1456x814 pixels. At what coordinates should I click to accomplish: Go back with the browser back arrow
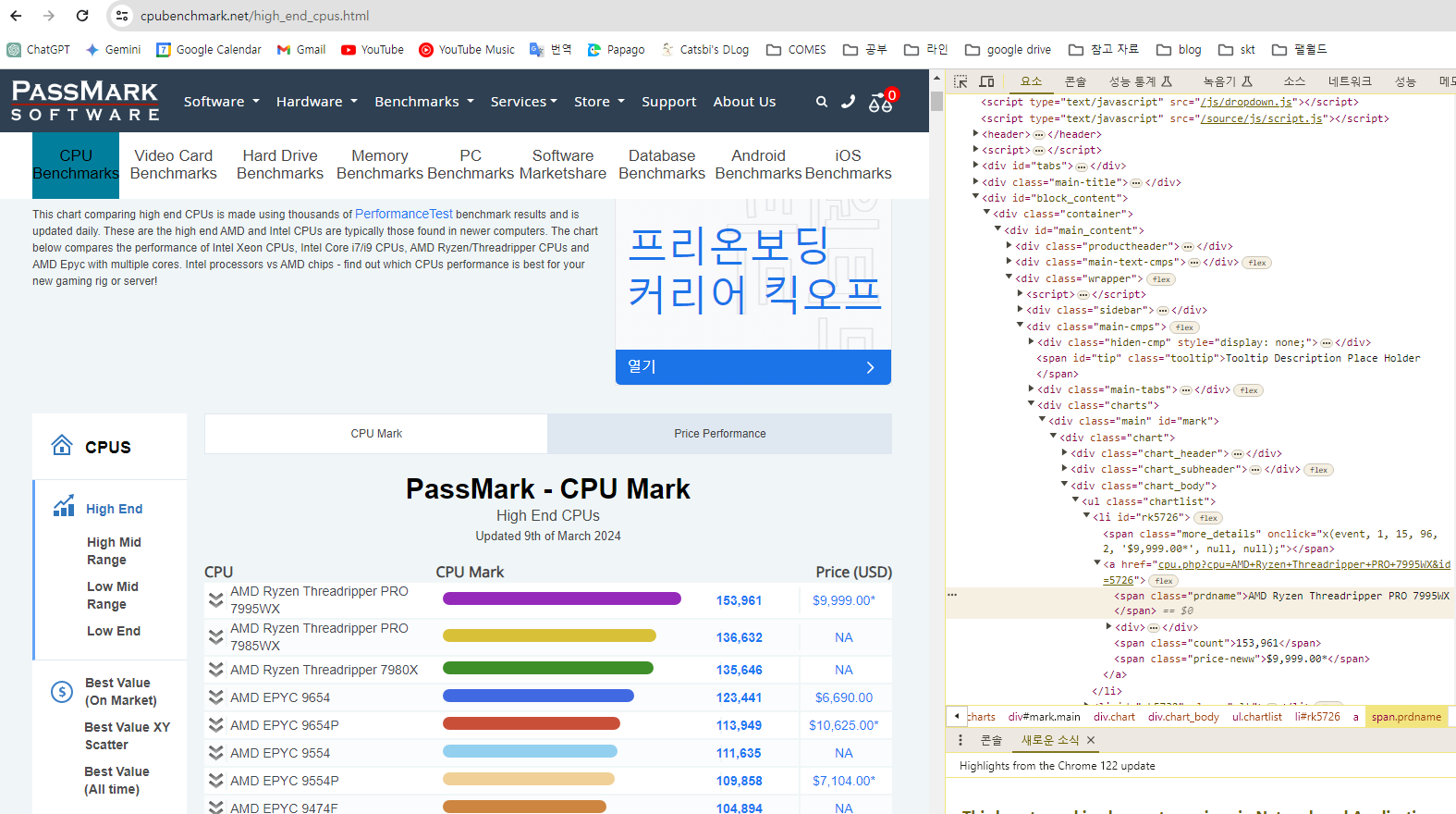click(17, 16)
